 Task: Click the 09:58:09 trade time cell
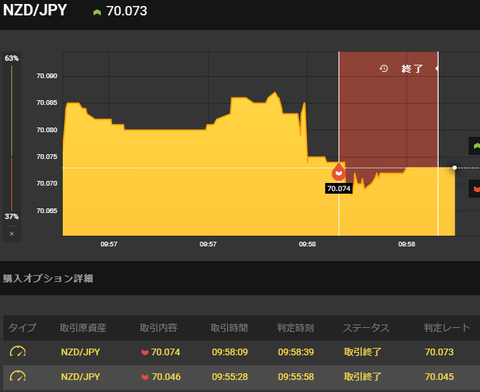pyautogui.click(x=230, y=352)
